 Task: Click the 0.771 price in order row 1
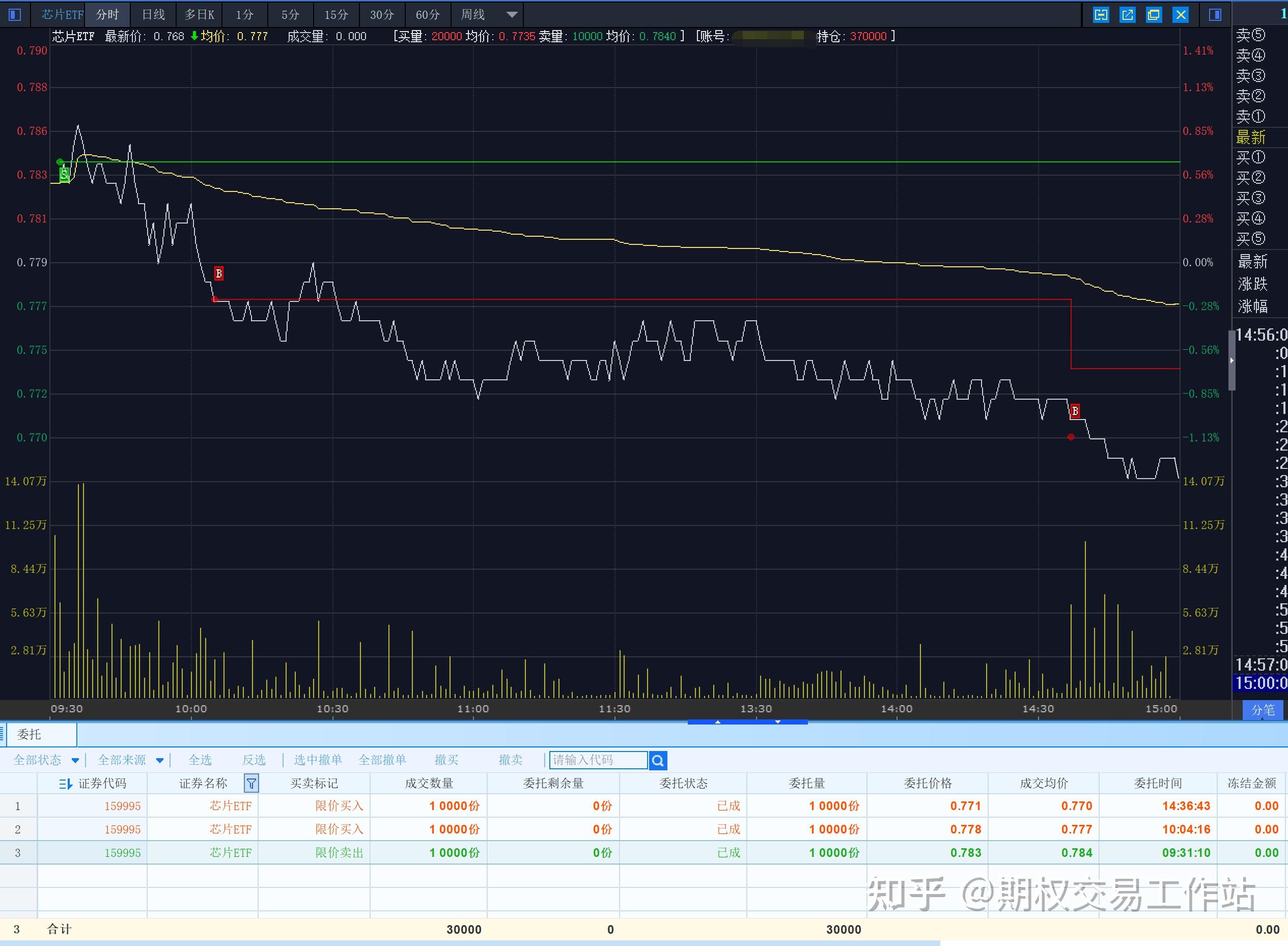pos(966,806)
